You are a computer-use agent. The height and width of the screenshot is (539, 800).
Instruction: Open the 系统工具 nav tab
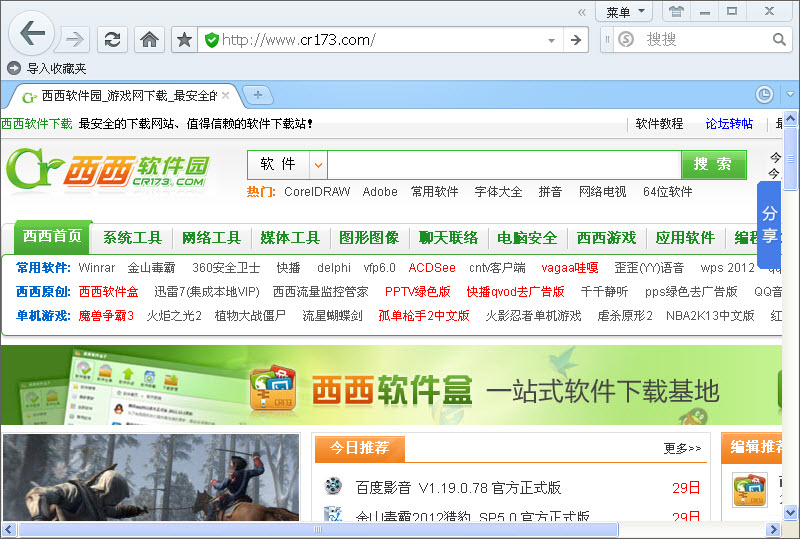132,238
